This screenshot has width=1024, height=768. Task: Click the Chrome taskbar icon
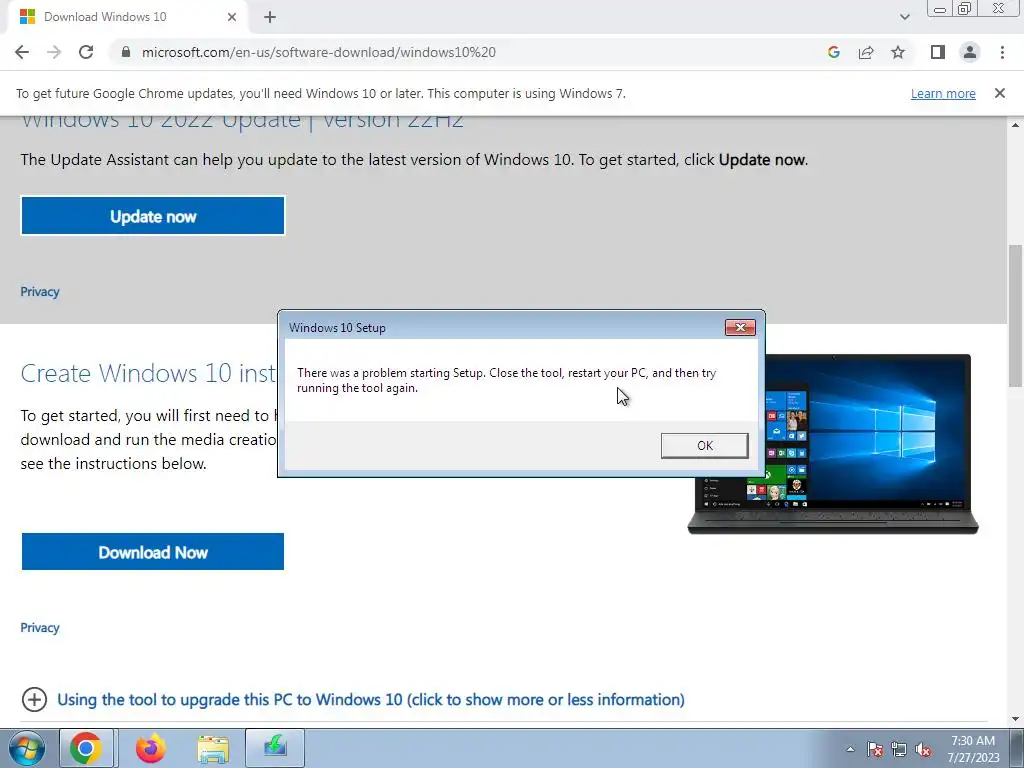[x=86, y=748]
